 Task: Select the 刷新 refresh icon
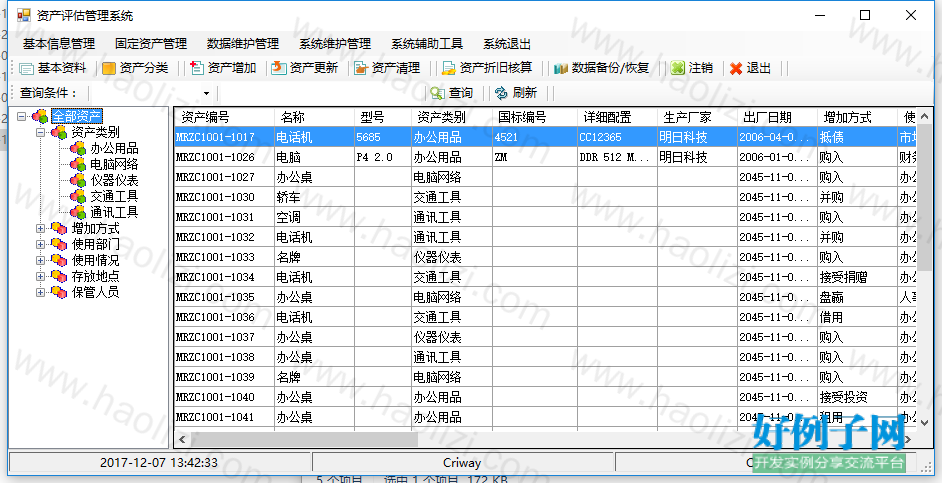[x=501, y=93]
